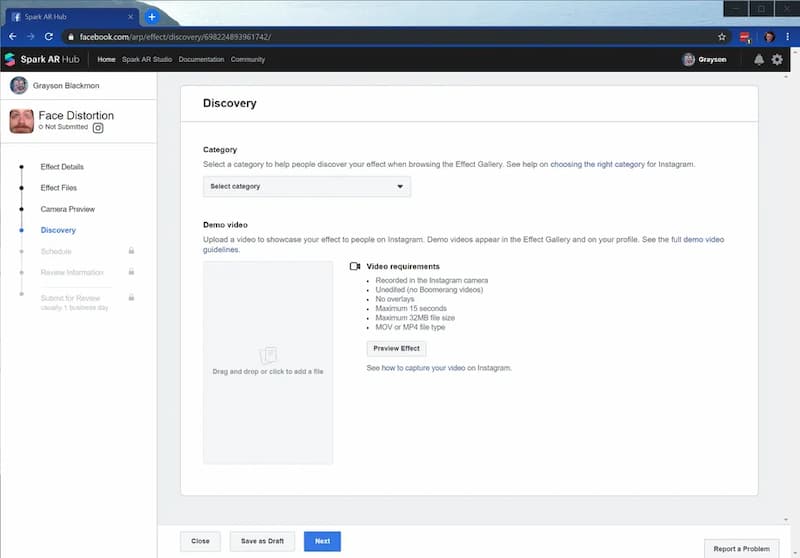Click the Spark AR Hub logo icon
Screen dimensions: 800x558
pos(10,59)
